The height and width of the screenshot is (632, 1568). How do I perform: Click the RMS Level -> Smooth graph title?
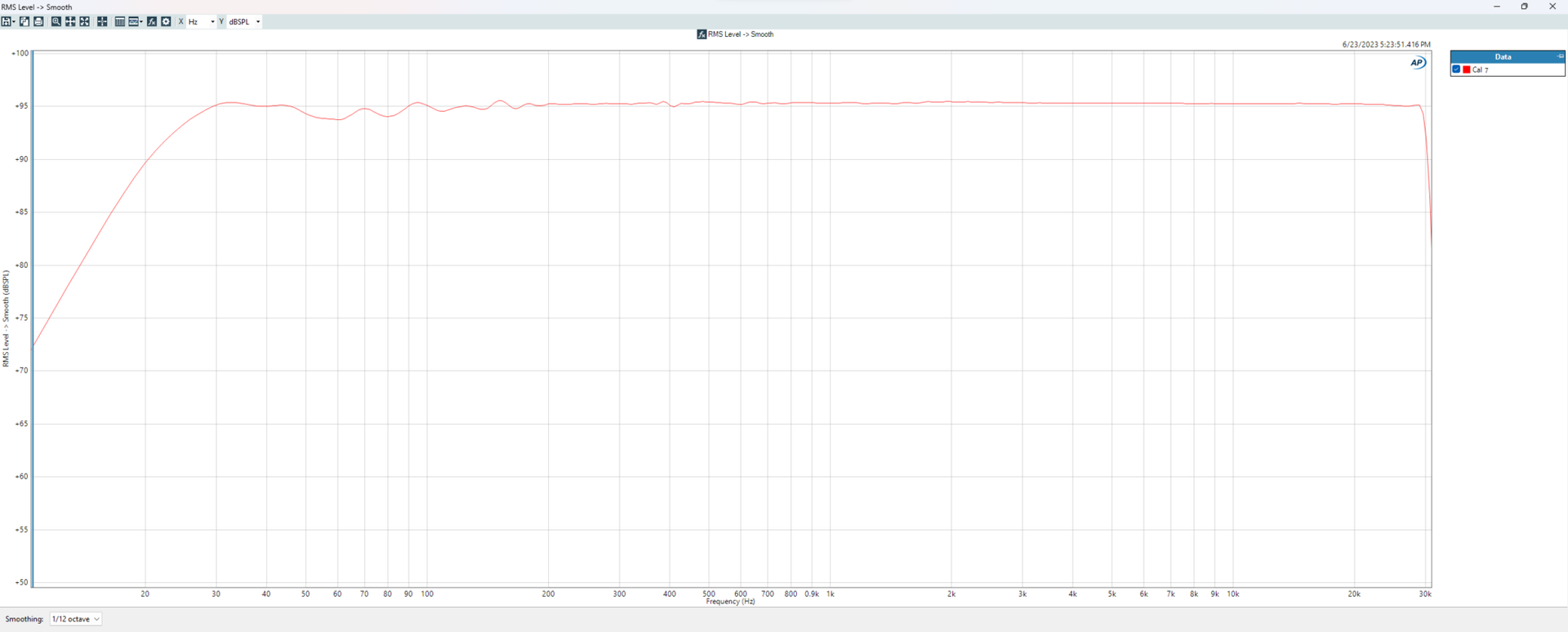point(741,34)
